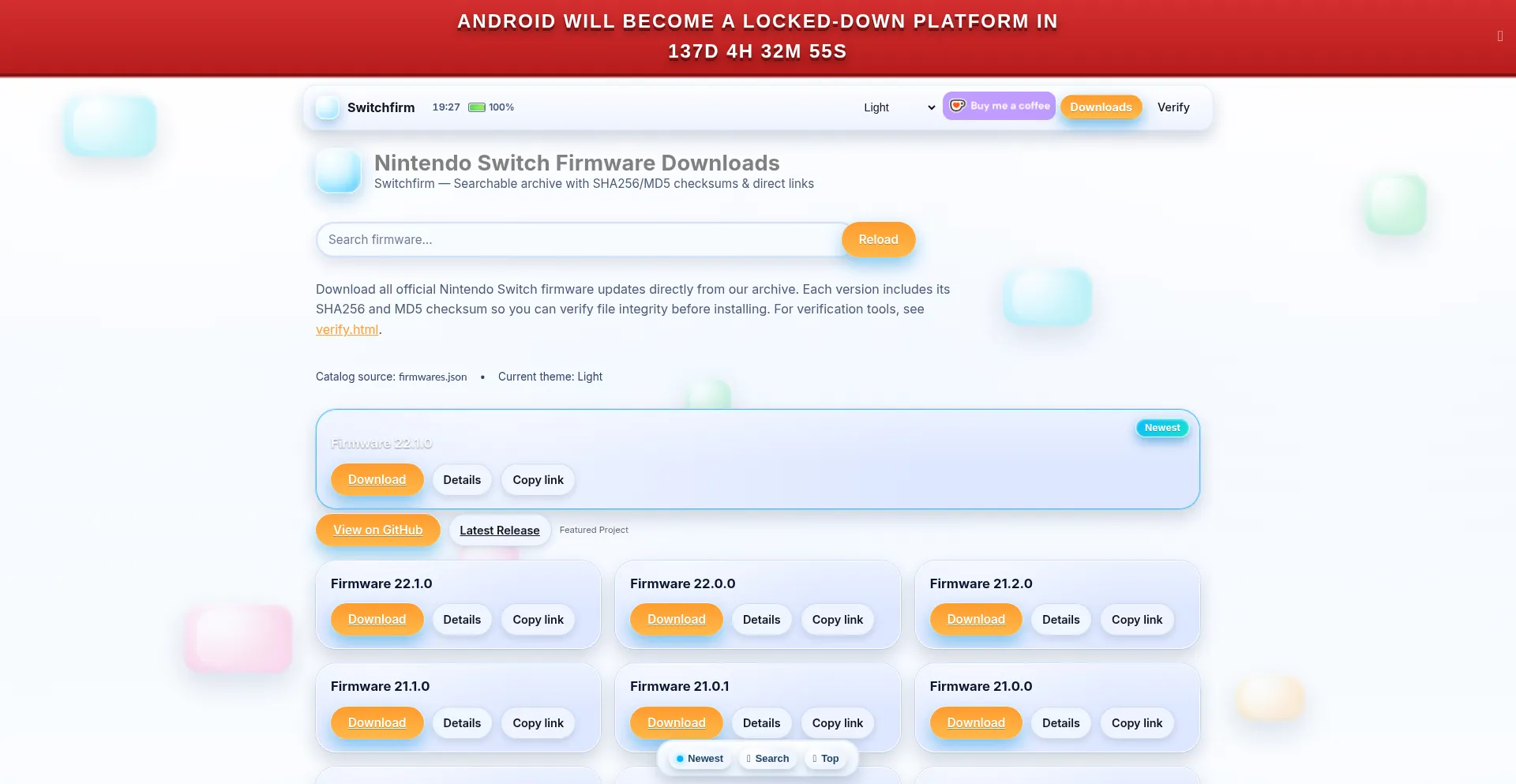
Task: Copy link in the featured newest card
Action: [x=538, y=480]
